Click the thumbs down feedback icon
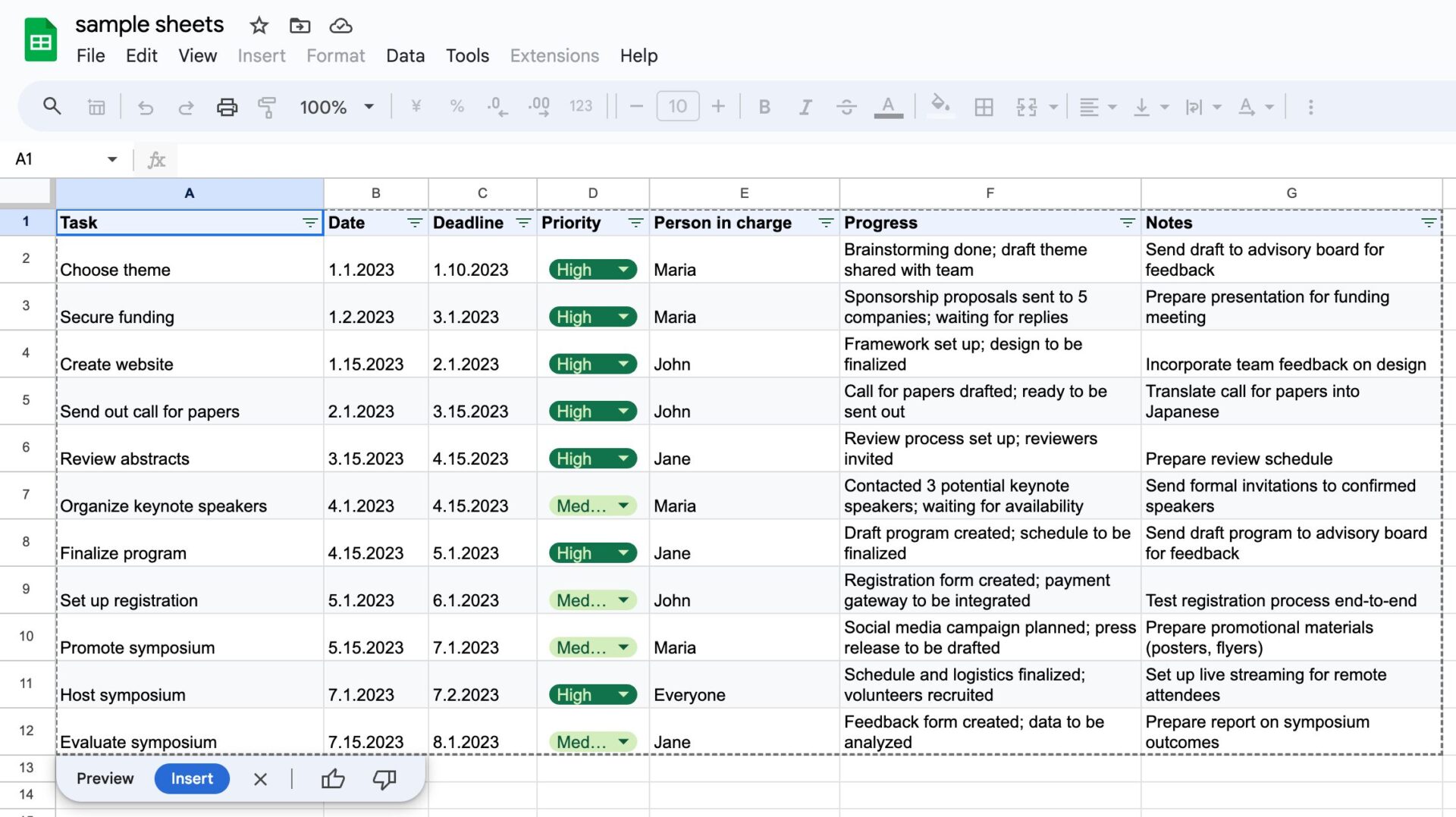This screenshot has height=817, width=1456. click(x=384, y=778)
